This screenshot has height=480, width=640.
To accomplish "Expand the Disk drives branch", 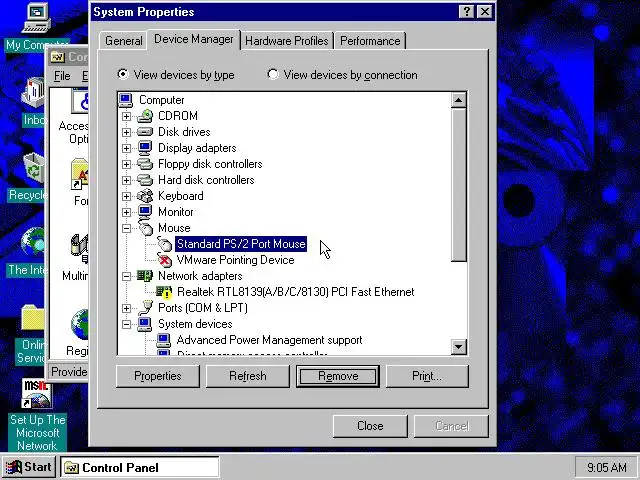I will pyautogui.click(x=127, y=132).
